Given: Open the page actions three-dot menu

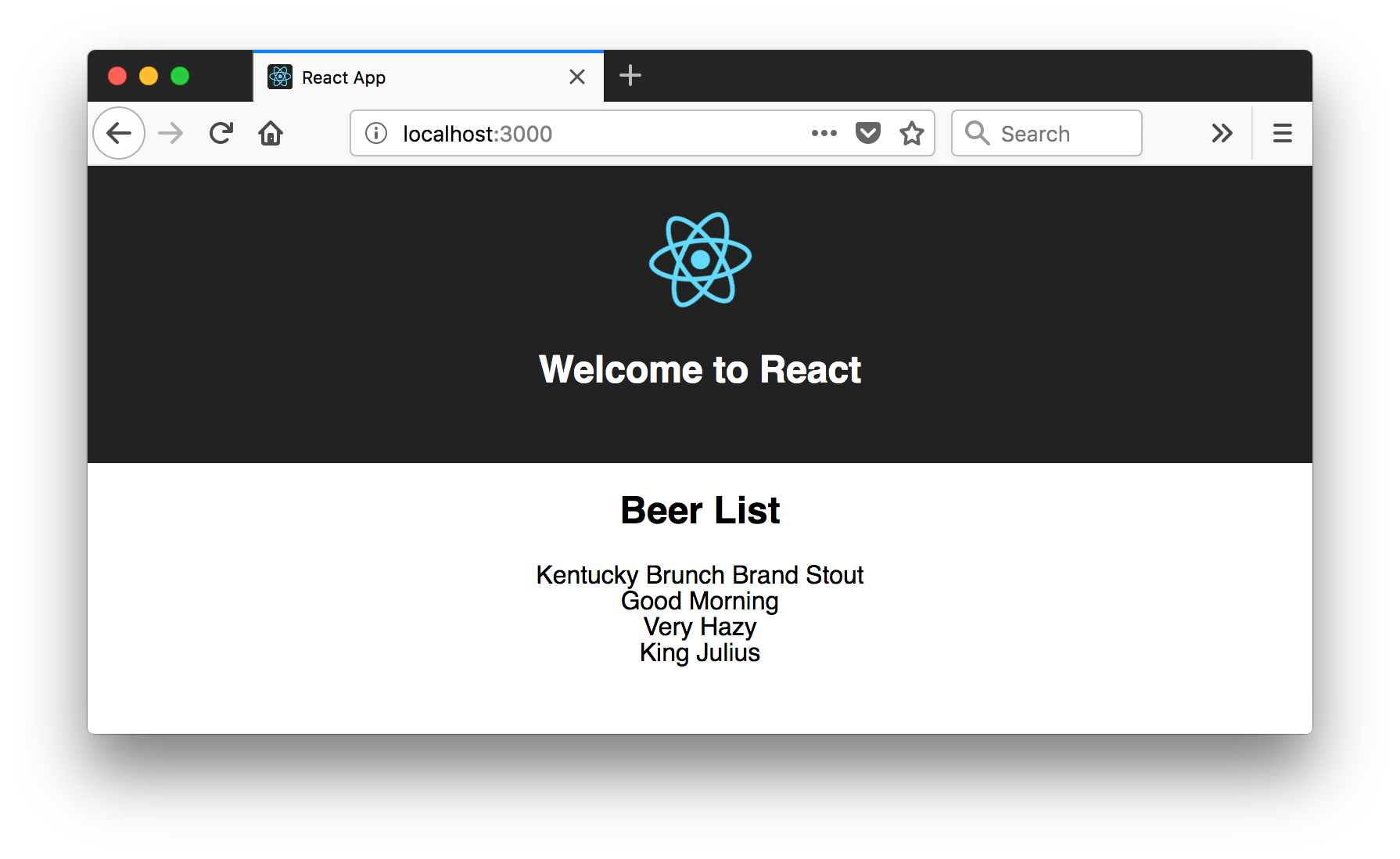Looking at the screenshot, I should click(824, 134).
